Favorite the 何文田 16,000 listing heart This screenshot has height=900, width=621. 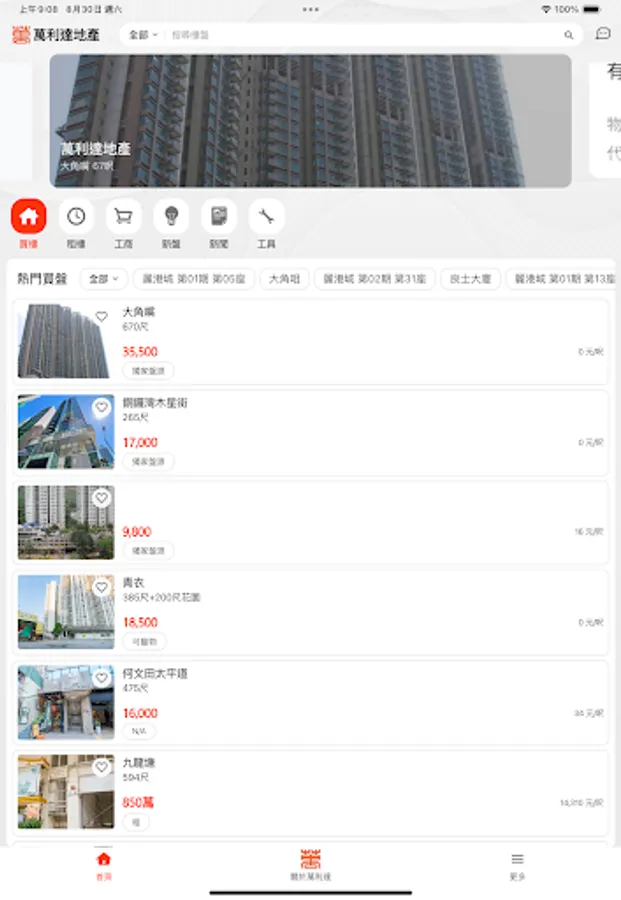tap(102, 677)
